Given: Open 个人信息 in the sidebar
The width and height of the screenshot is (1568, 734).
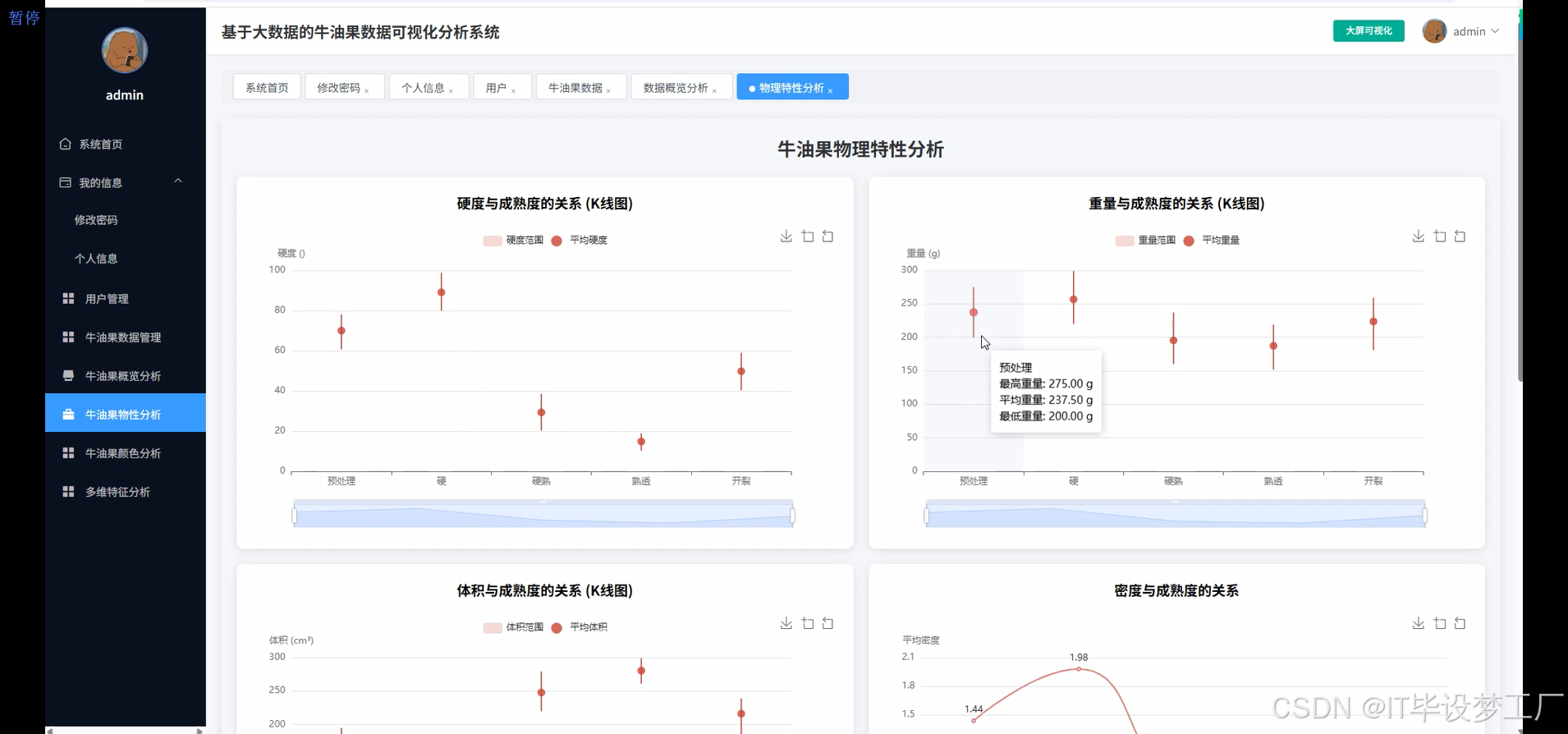Looking at the screenshot, I should point(96,259).
